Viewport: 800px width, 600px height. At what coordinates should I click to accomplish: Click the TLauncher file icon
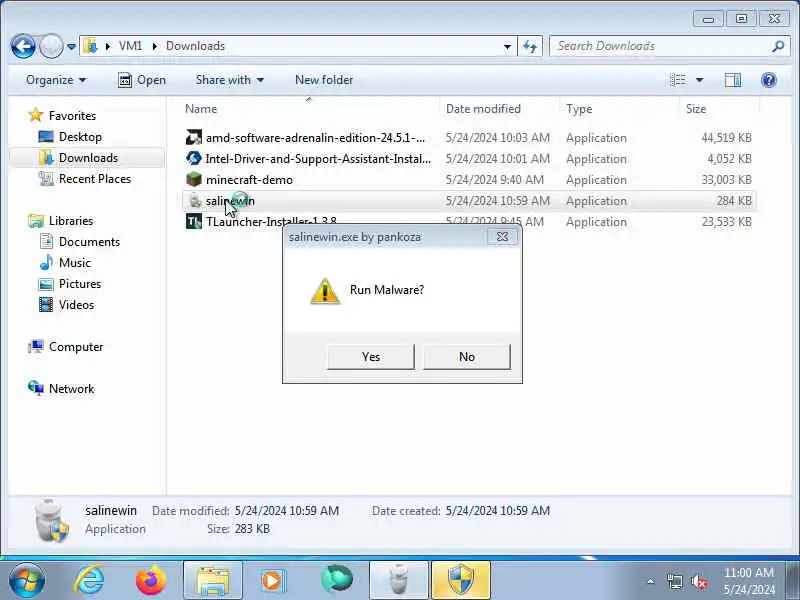[194, 221]
